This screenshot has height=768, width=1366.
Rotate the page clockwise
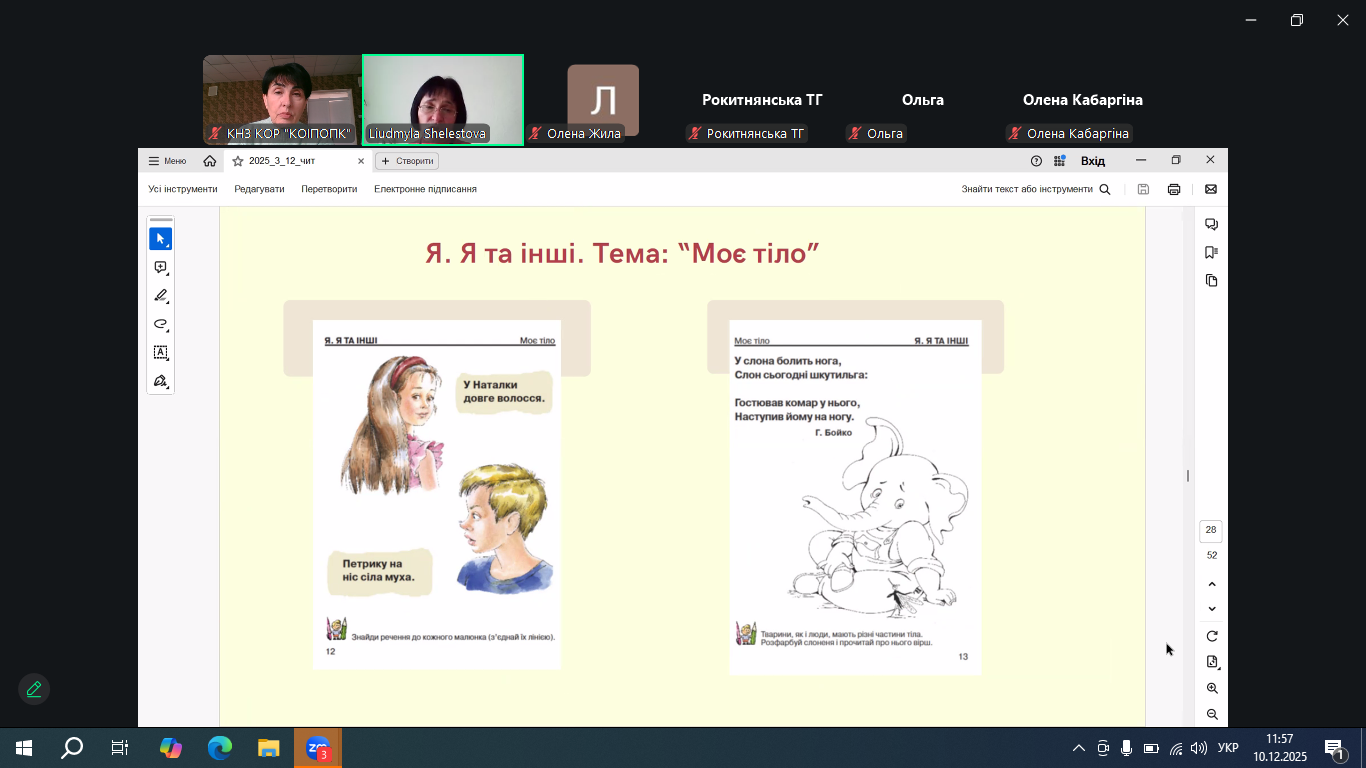[1212, 636]
